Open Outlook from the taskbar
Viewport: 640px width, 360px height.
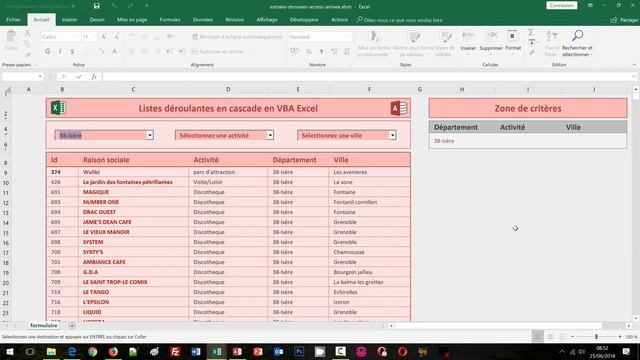(279, 351)
